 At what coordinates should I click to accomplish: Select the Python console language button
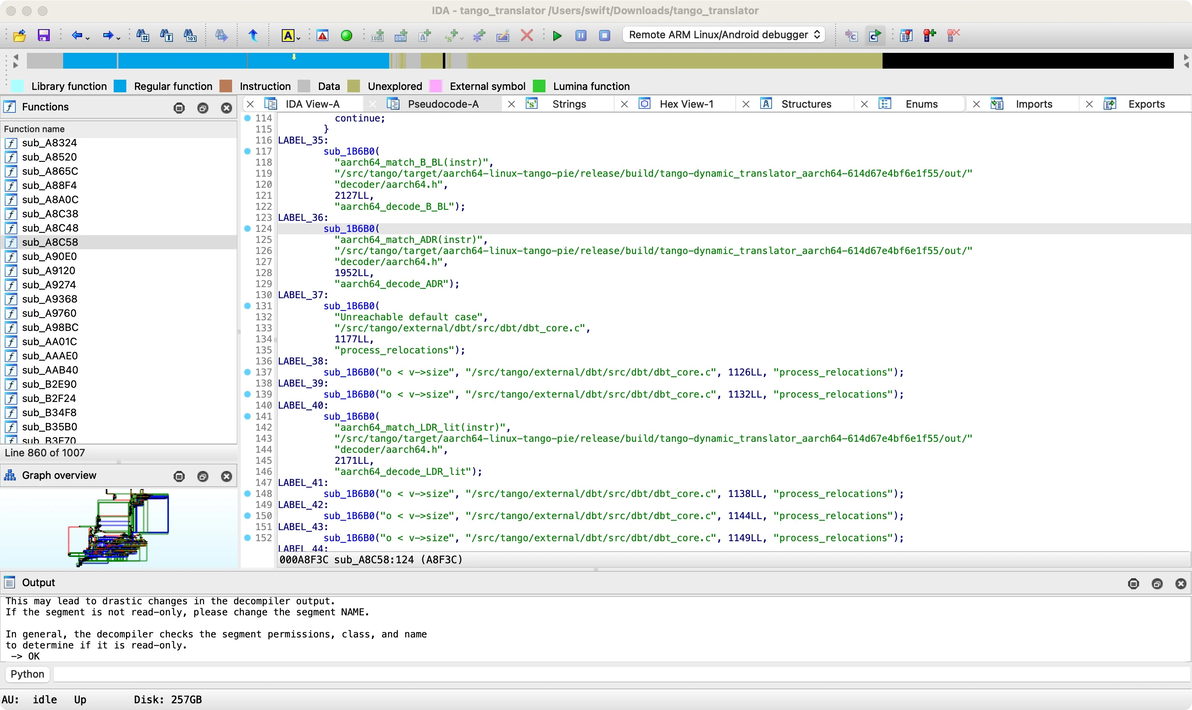click(x=28, y=674)
